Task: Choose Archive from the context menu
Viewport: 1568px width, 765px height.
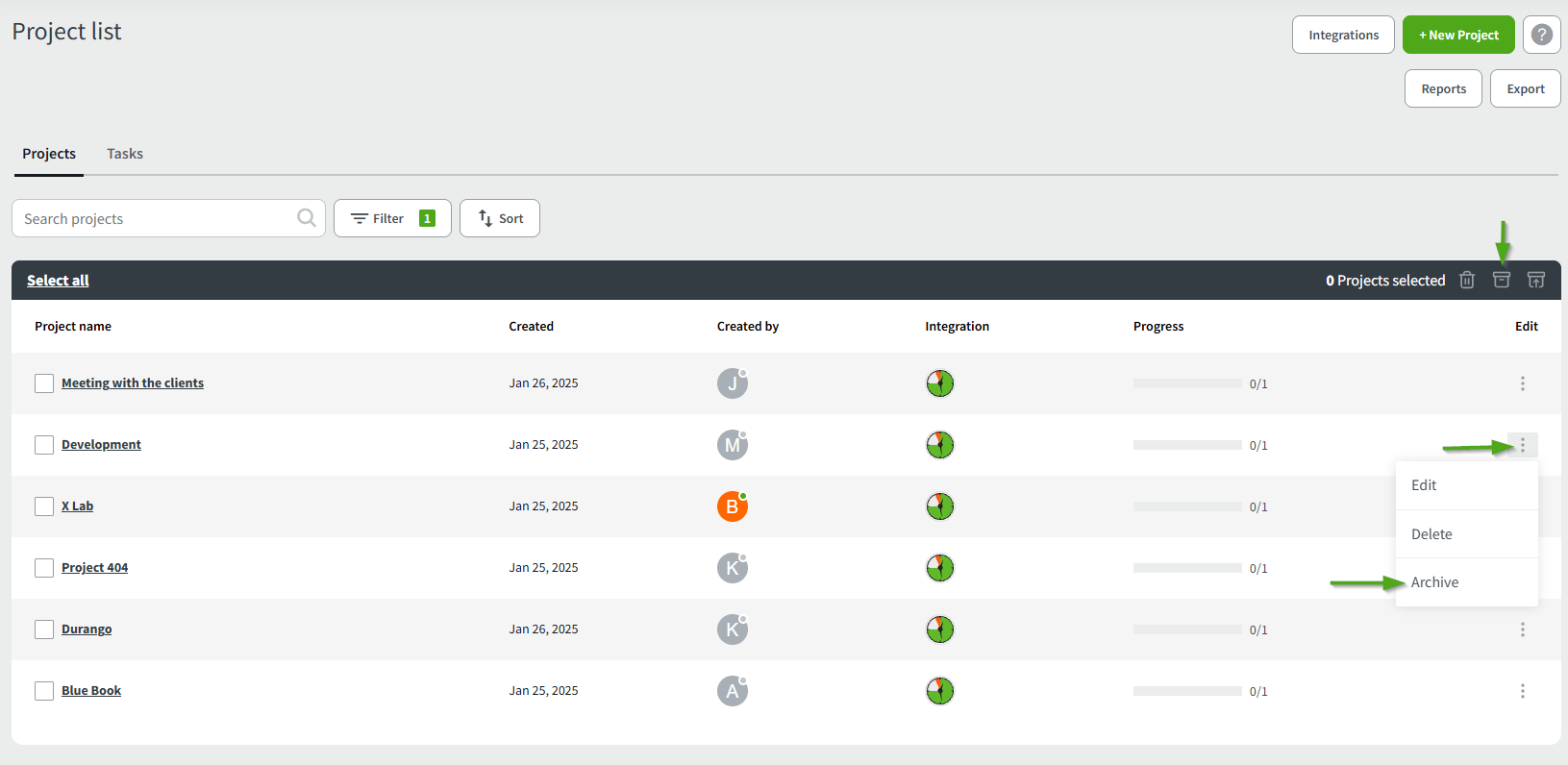Action: click(1434, 582)
